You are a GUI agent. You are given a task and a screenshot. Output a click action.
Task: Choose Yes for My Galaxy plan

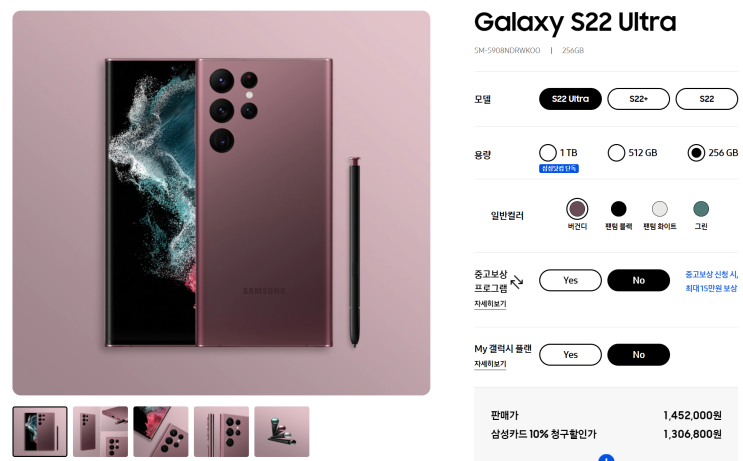click(x=571, y=355)
